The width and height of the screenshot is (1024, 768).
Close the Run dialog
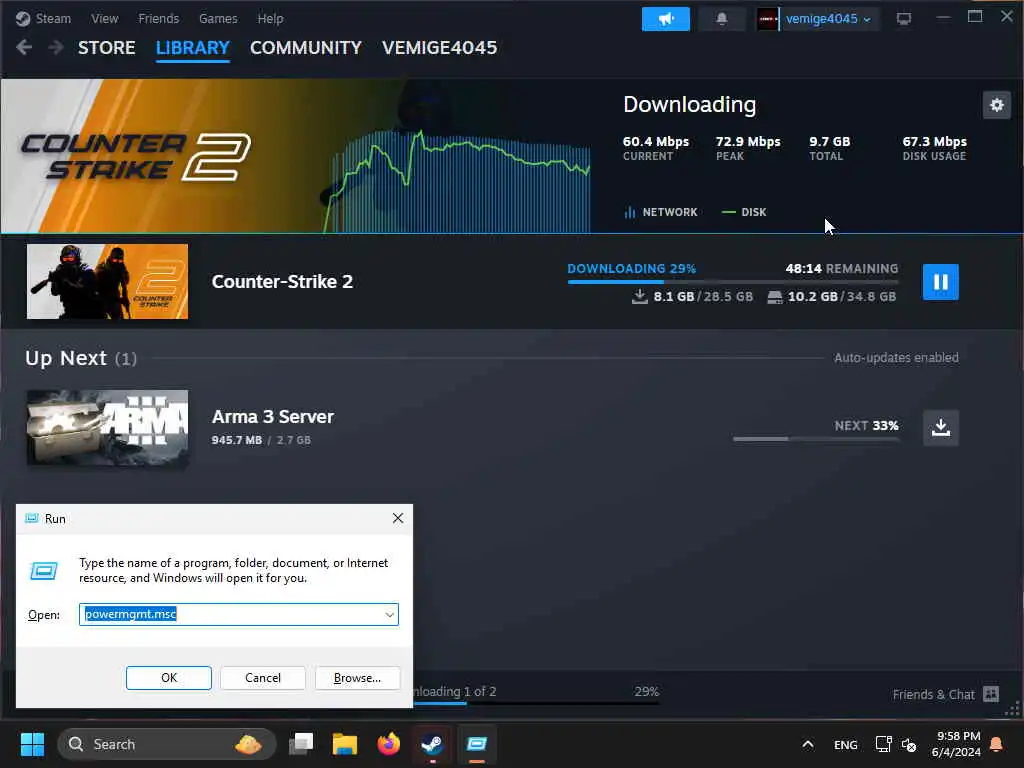click(398, 519)
